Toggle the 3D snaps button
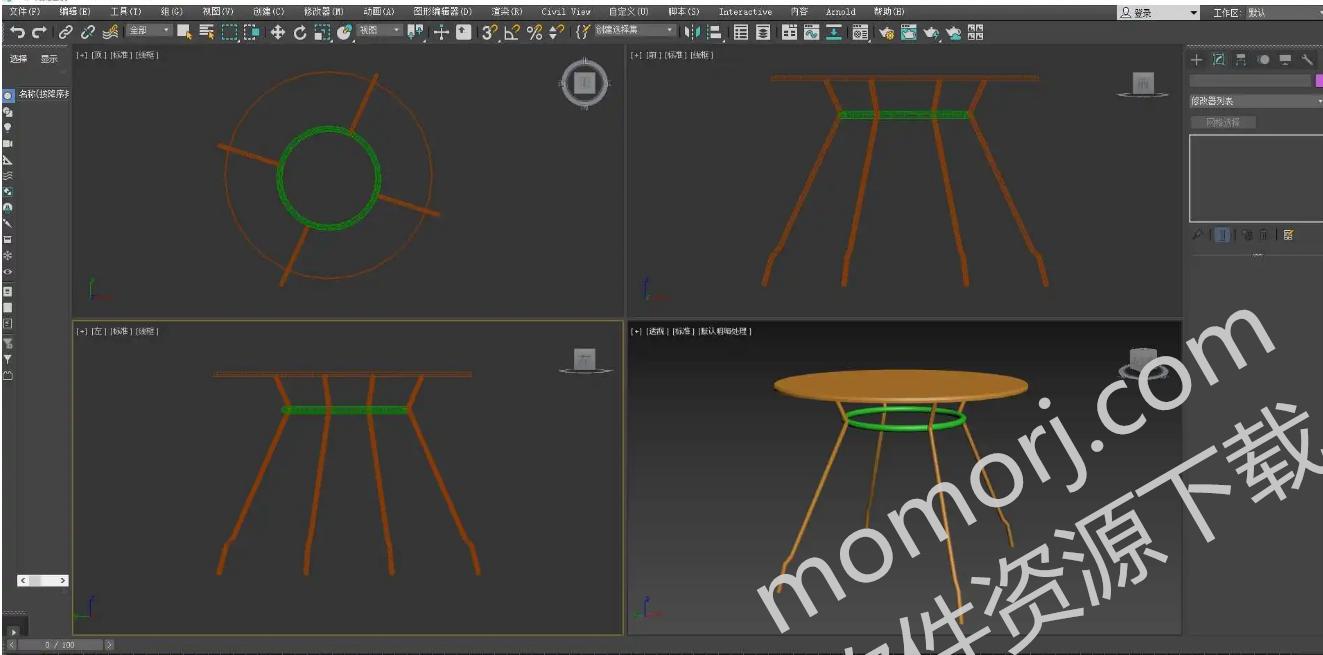The image size is (1323, 655). pyautogui.click(x=489, y=32)
